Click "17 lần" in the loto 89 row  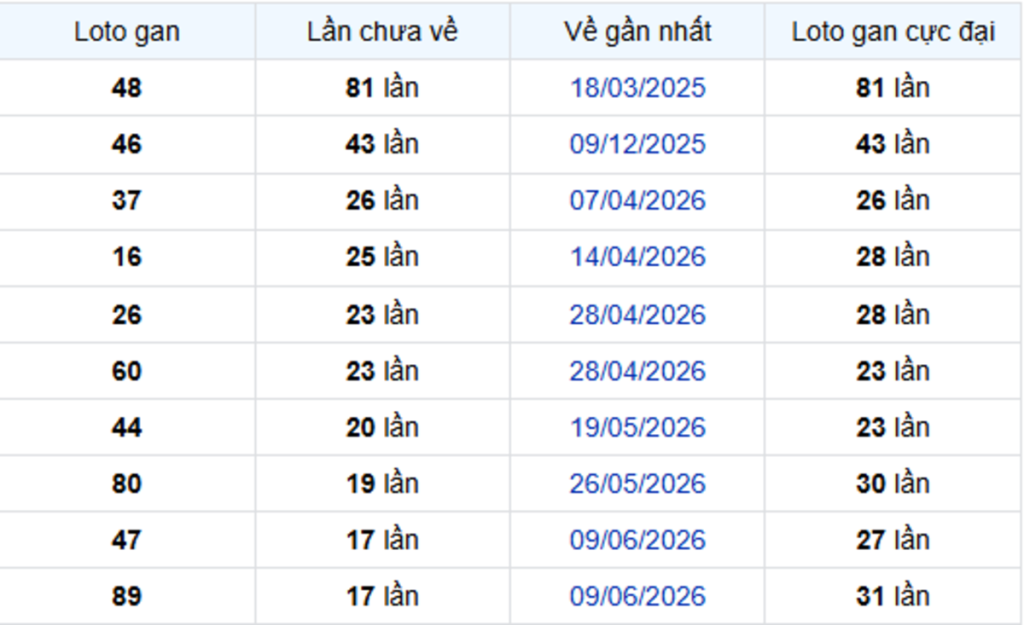(x=382, y=596)
